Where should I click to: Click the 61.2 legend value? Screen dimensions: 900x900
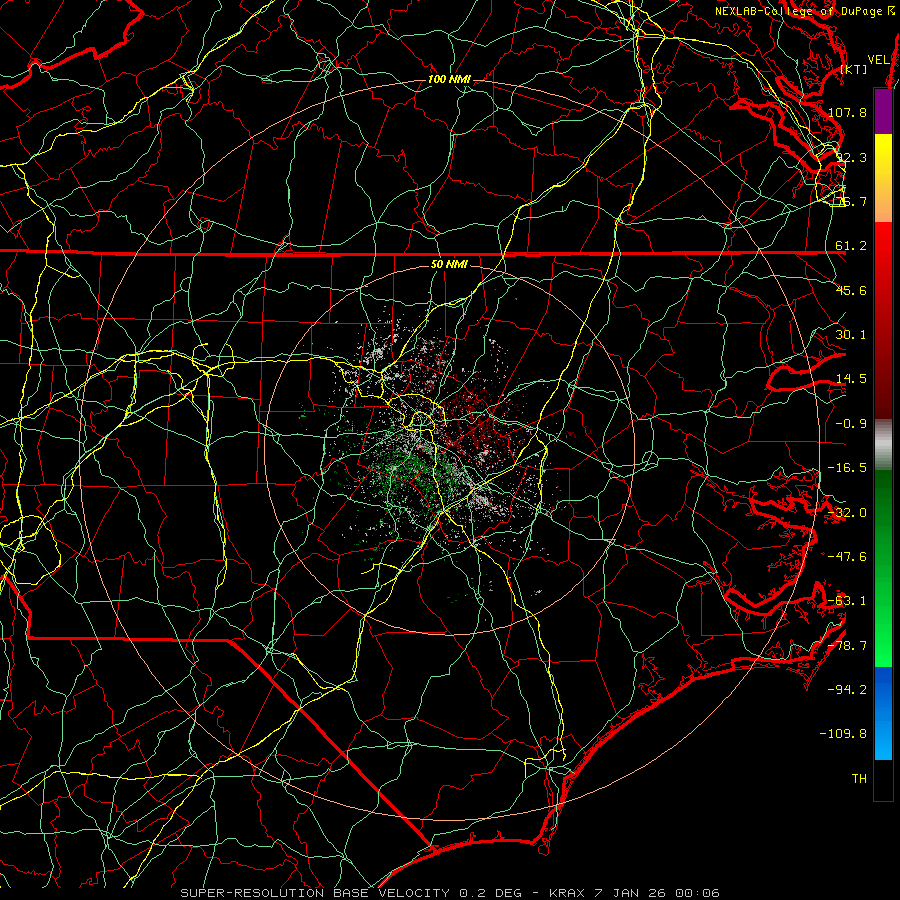[x=851, y=246]
